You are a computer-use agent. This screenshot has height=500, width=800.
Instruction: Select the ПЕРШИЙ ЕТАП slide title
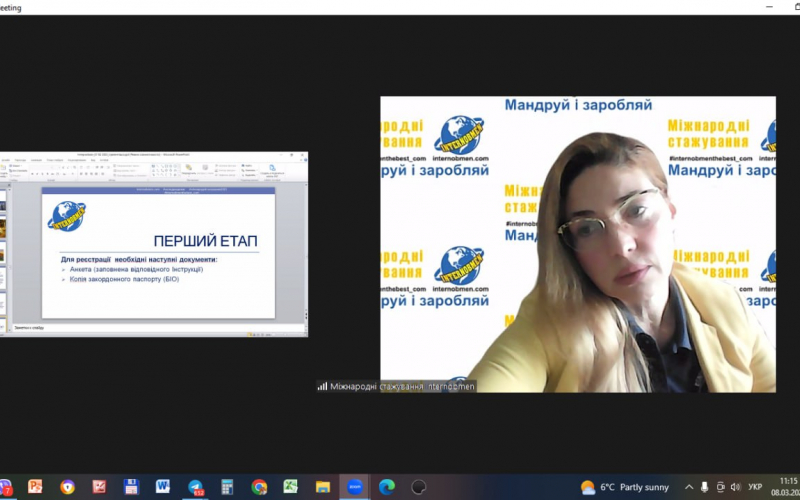(206, 241)
